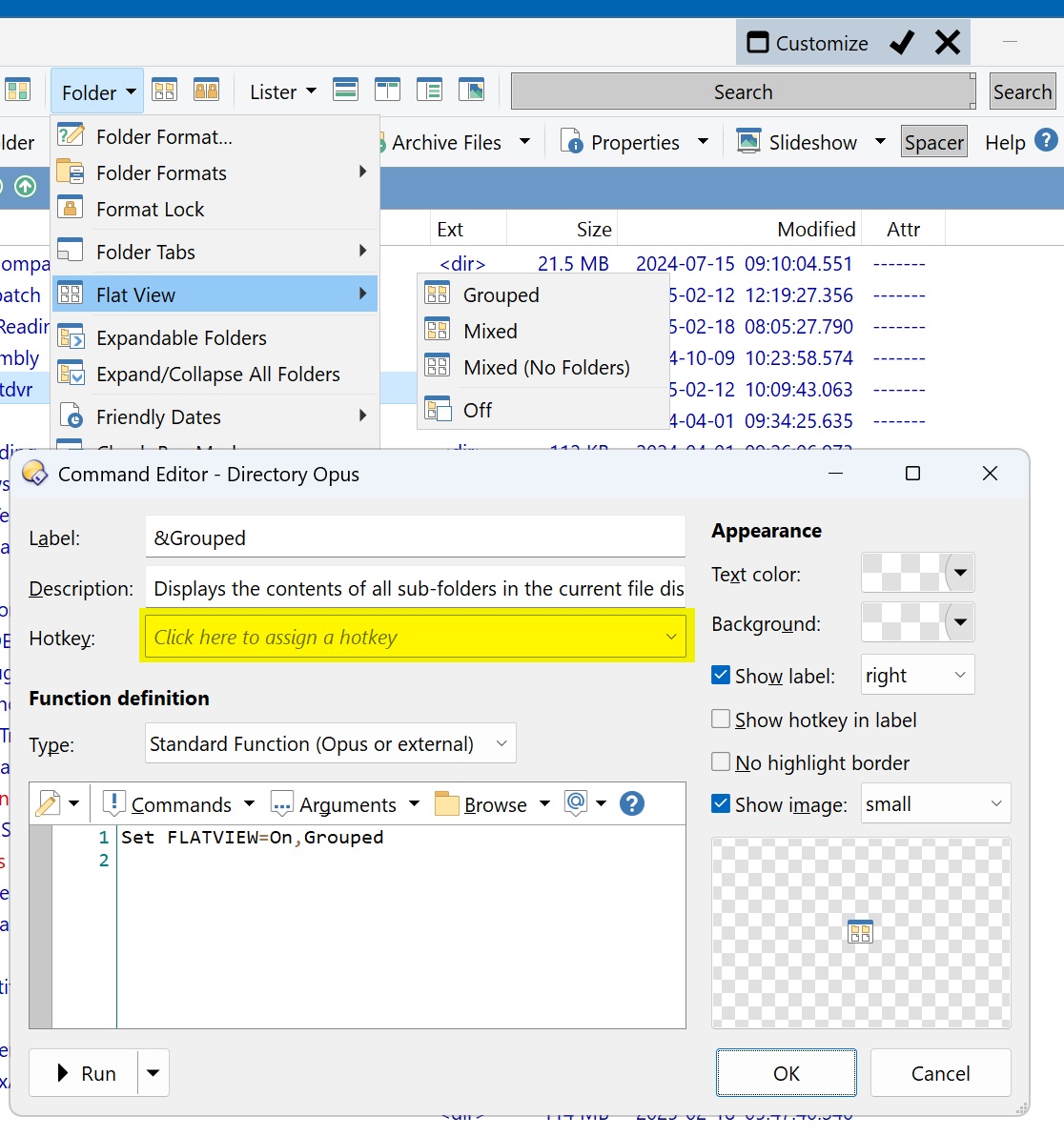The height and width of the screenshot is (1136, 1064).
Task: Open the Background color swatch picker
Action: [917, 621]
